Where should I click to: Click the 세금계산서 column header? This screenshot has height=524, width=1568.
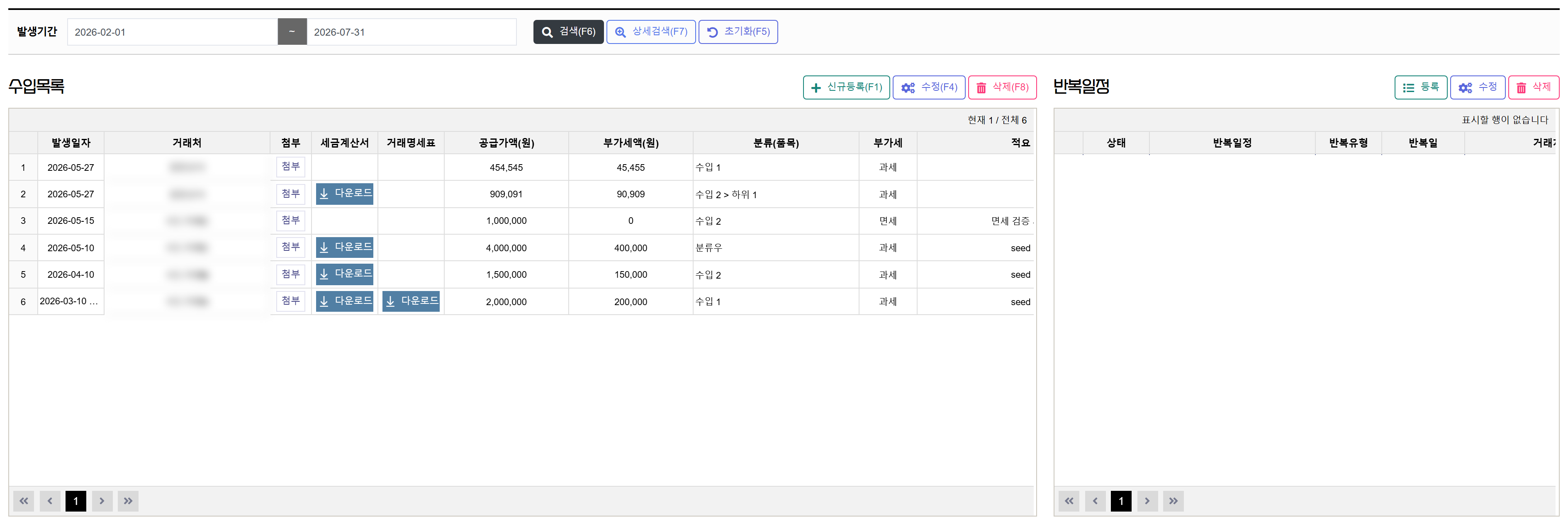pos(345,143)
